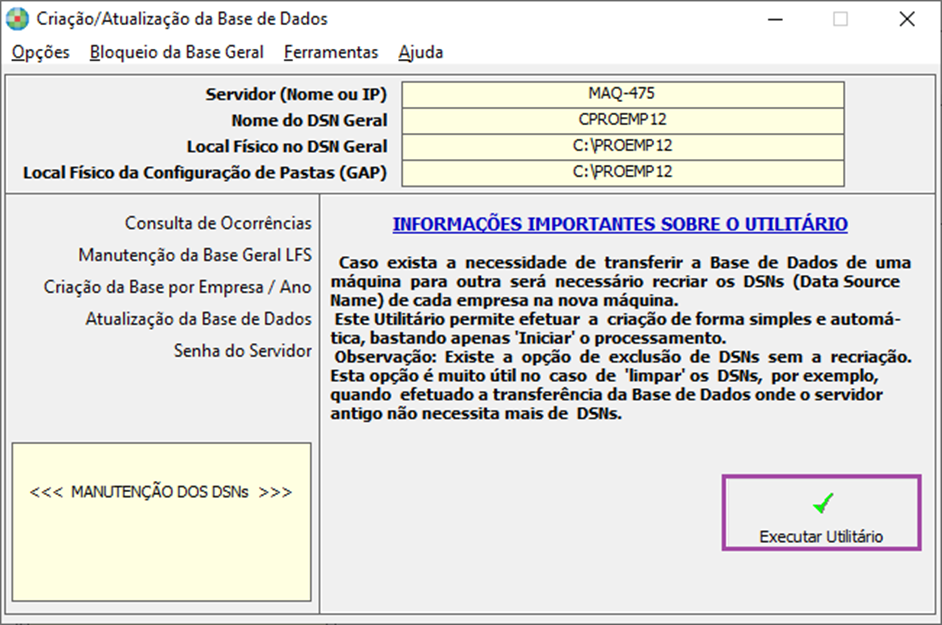Open the Bloqueio da Base Geral menu
This screenshot has width=942, height=625.
[x=177, y=52]
